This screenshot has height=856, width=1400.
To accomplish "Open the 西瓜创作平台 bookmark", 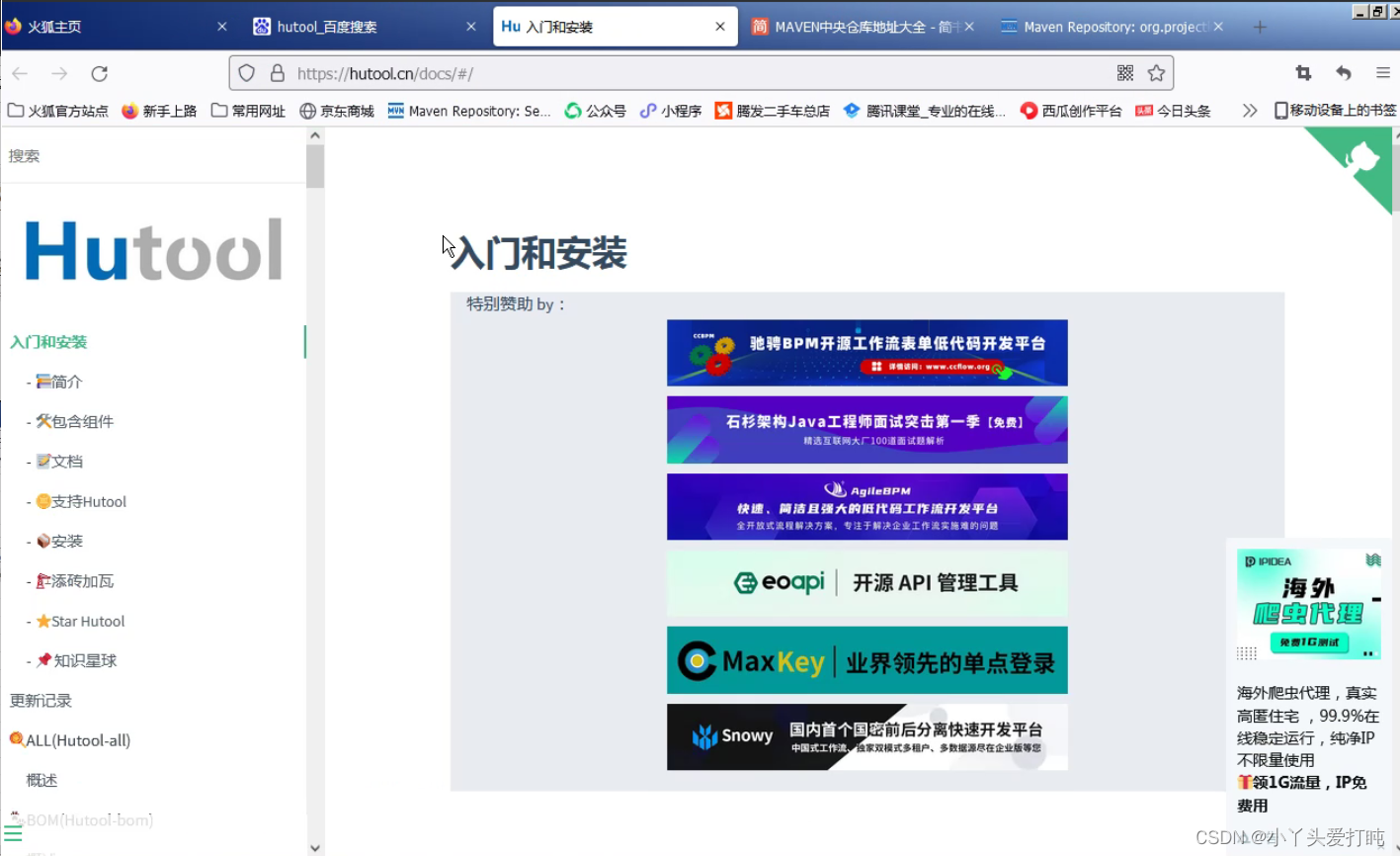I will (1071, 111).
